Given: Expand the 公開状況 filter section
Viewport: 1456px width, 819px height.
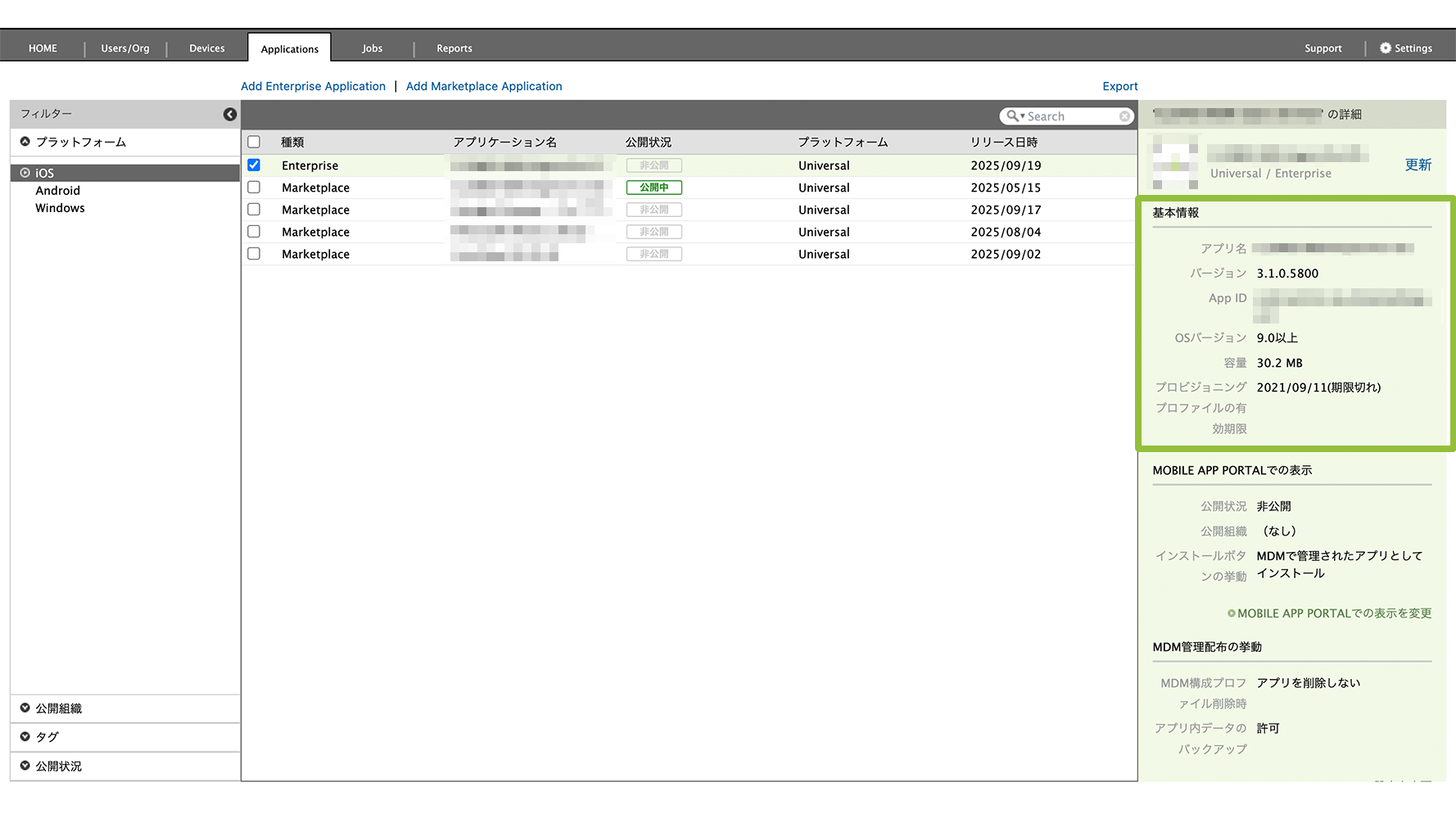Looking at the screenshot, I should 25,766.
